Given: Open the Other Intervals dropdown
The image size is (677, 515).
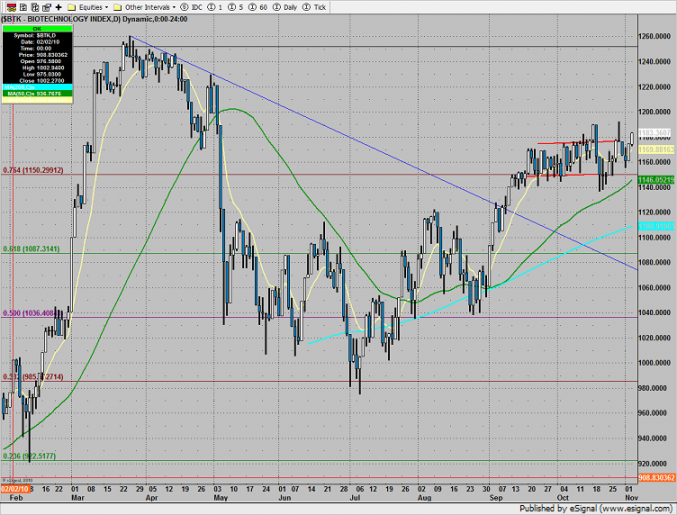Looking at the screenshot, I should point(145,7).
